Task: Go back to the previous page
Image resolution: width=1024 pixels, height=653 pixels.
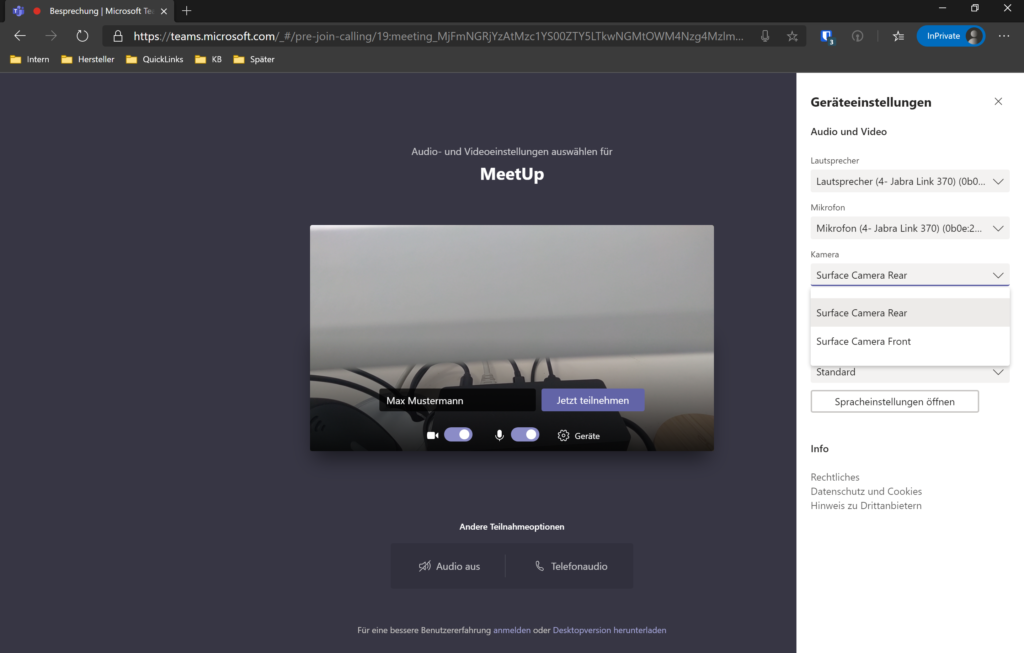Action: point(20,36)
